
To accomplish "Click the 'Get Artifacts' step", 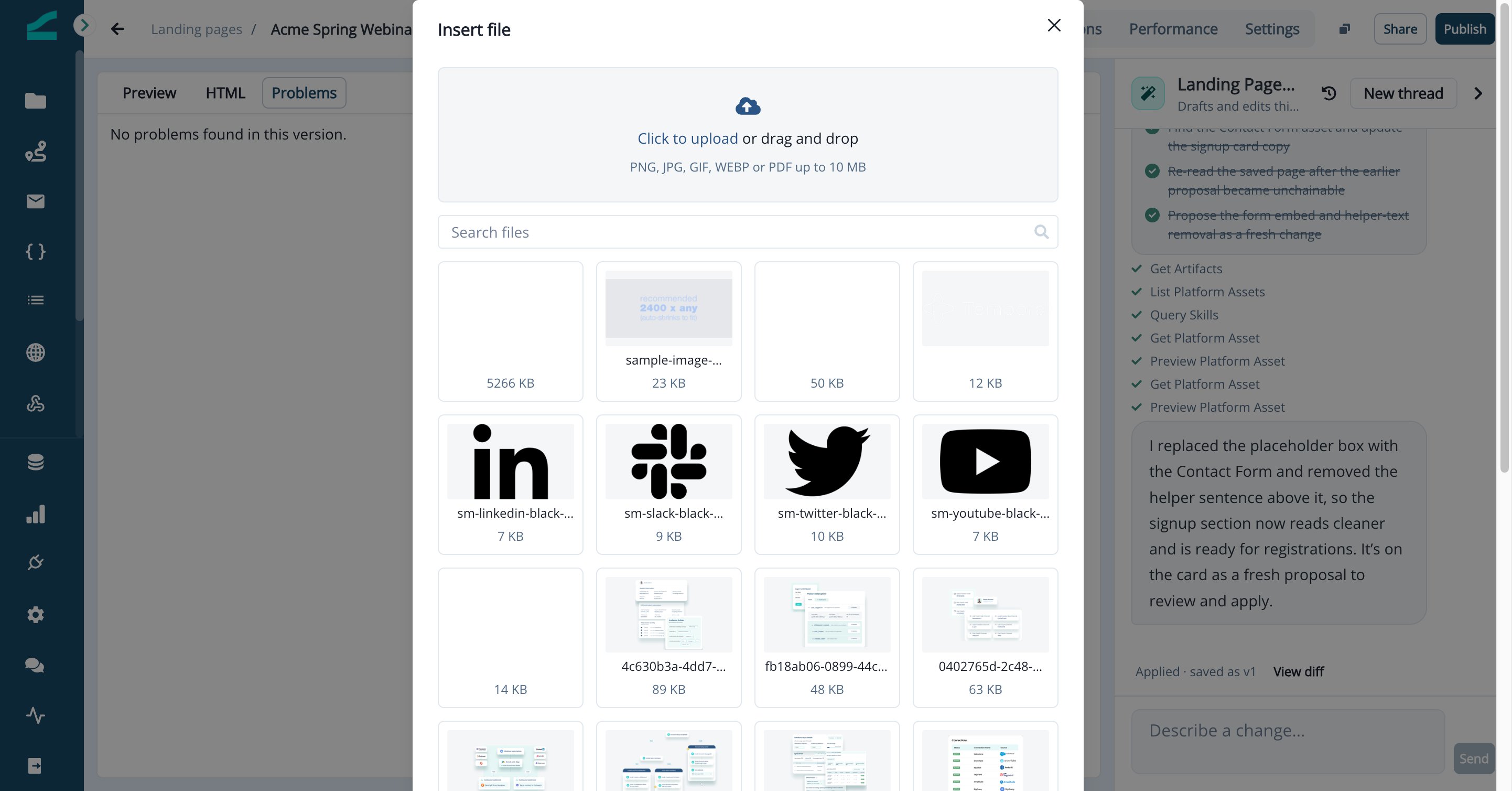I will pyautogui.click(x=1186, y=269).
